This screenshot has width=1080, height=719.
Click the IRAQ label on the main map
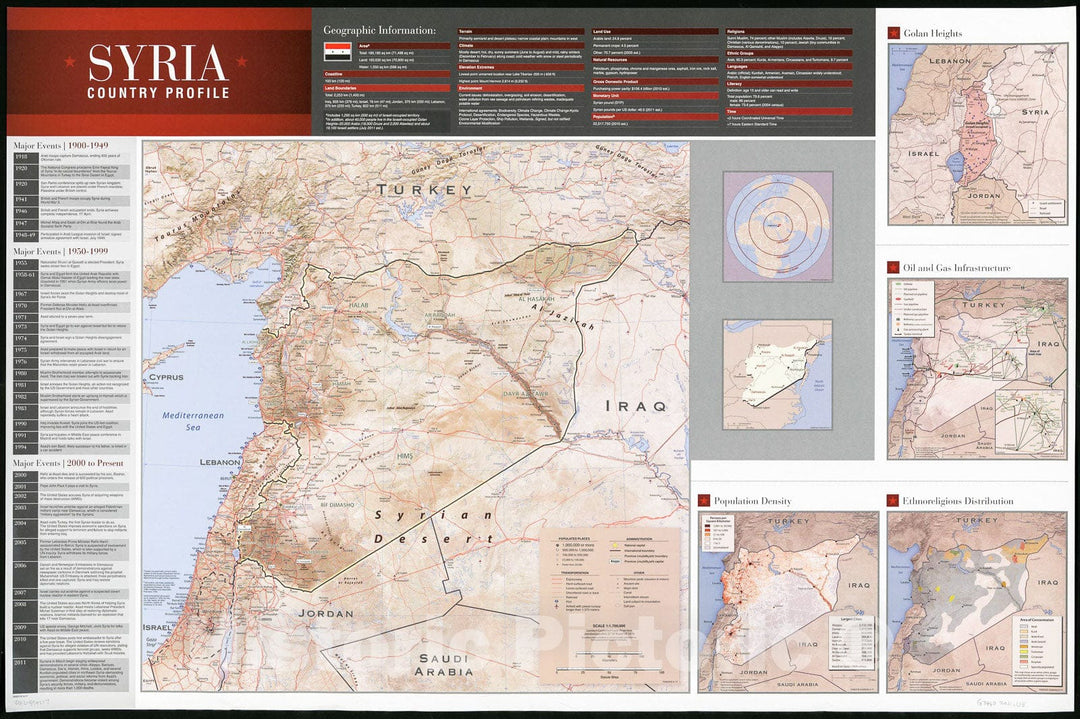(x=636, y=406)
